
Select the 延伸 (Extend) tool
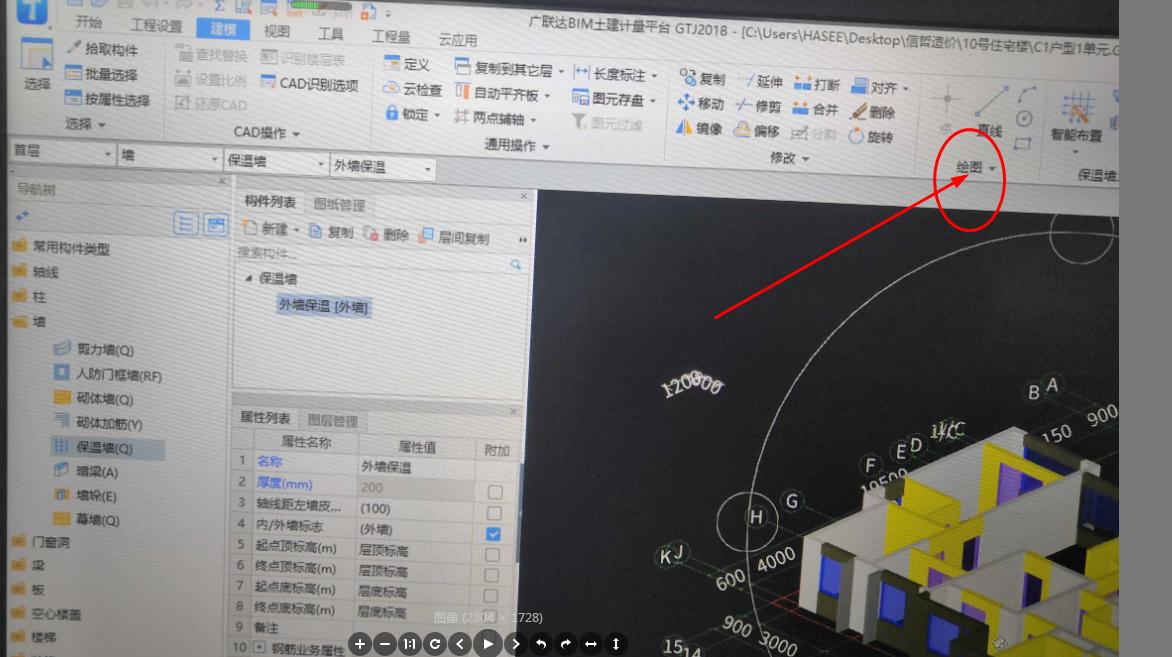(760, 81)
